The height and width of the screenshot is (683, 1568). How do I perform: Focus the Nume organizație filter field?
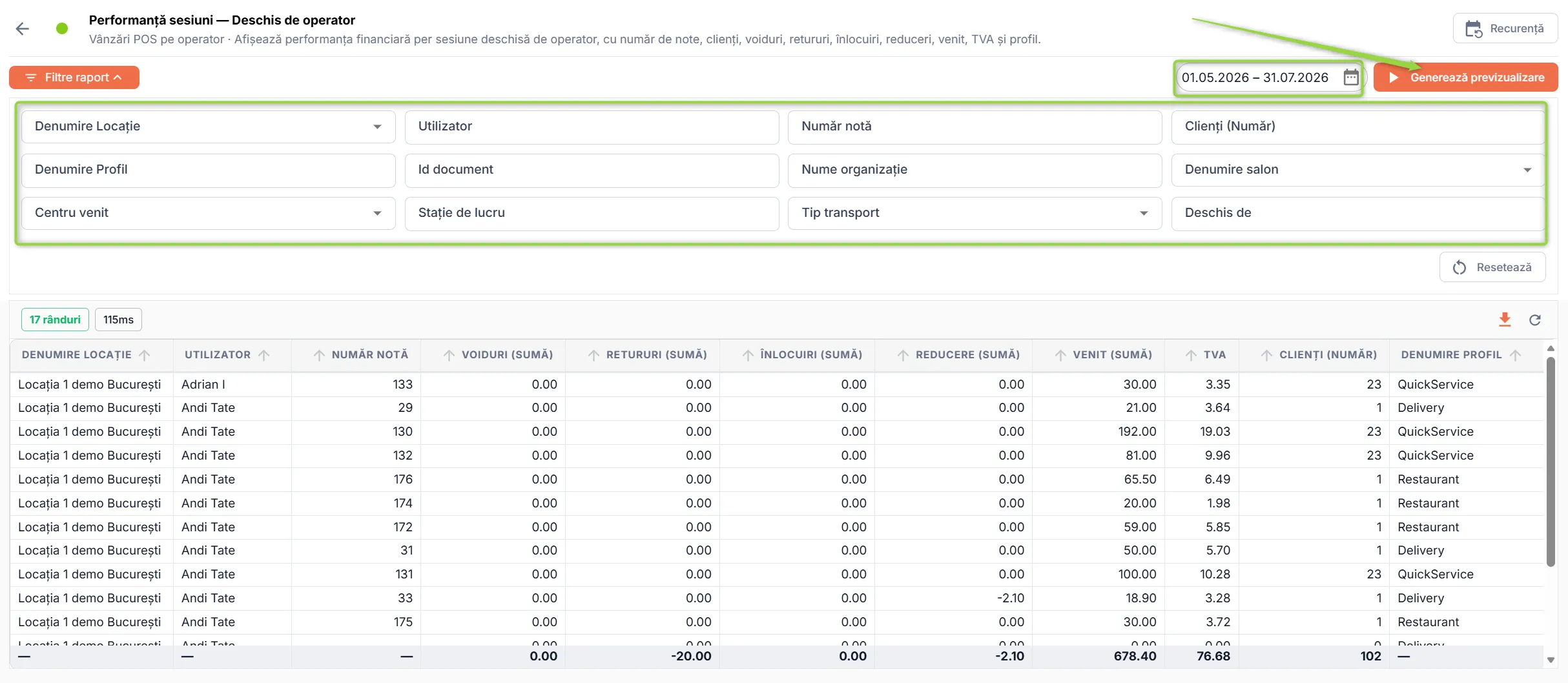(975, 170)
